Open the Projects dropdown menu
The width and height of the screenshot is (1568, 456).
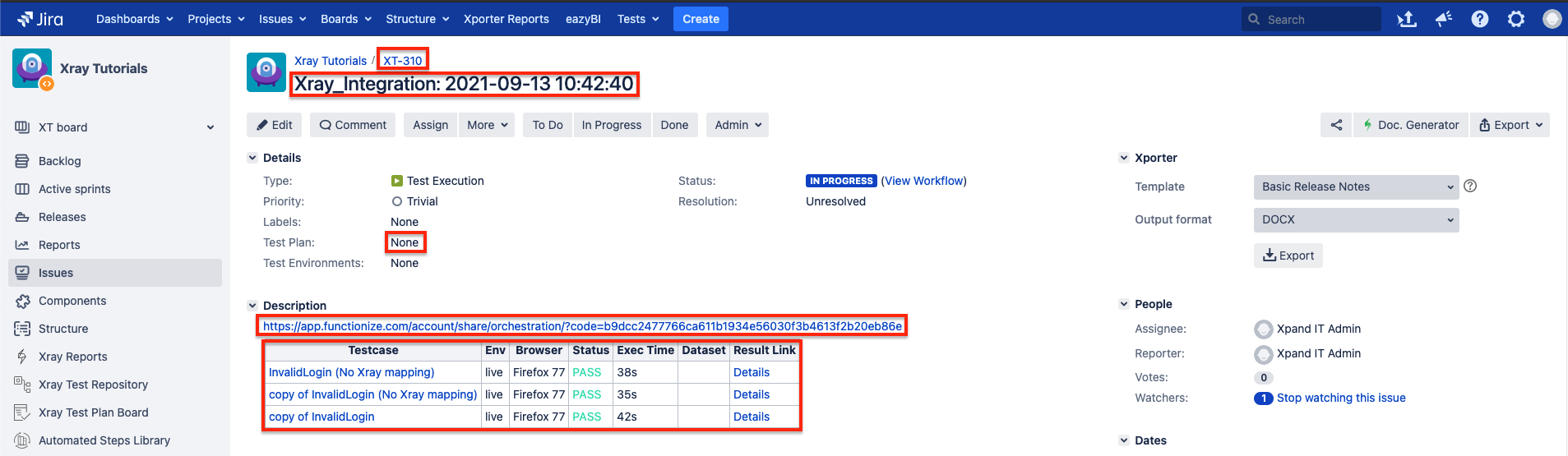[x=216, y=19]
